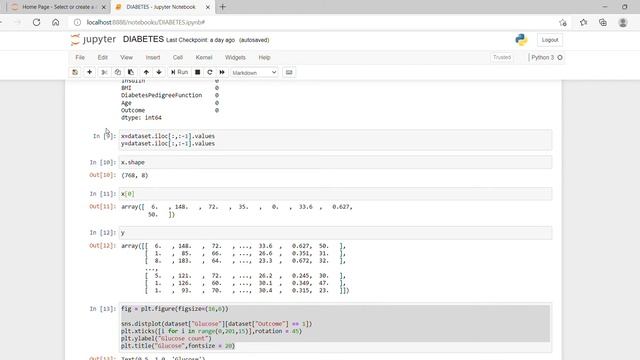Restart the kernel icon
The width and height of the screenshot is (640, 360).
210,72
